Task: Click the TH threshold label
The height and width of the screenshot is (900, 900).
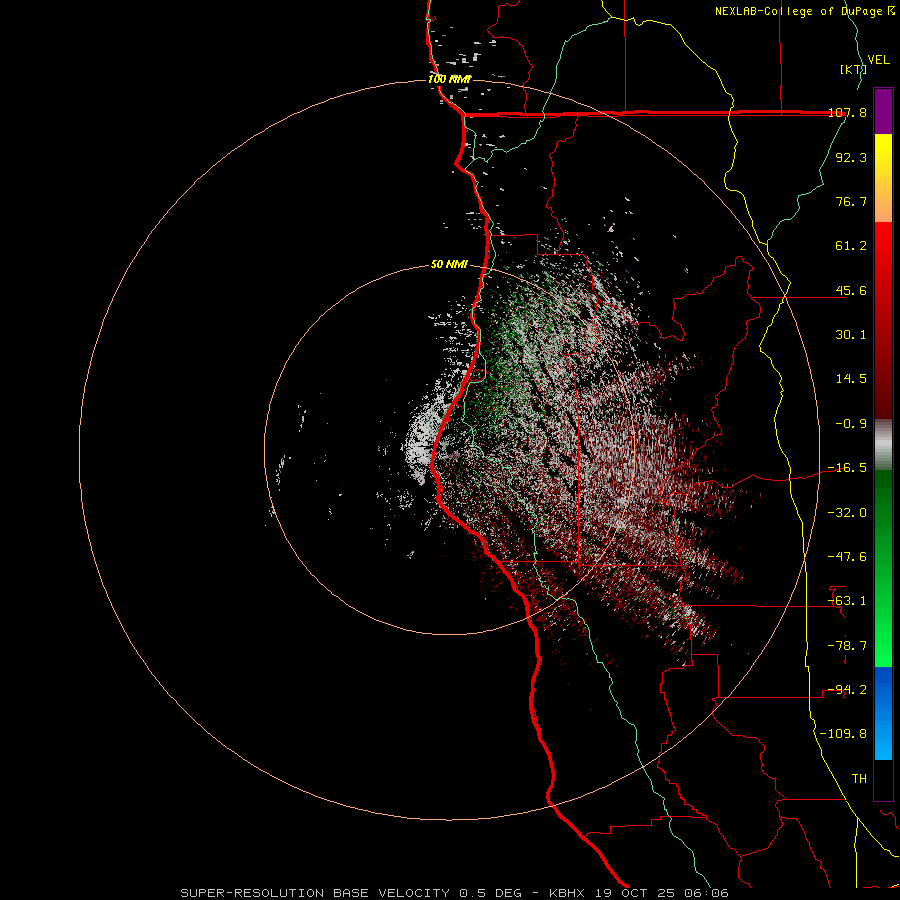Action: 859,779
